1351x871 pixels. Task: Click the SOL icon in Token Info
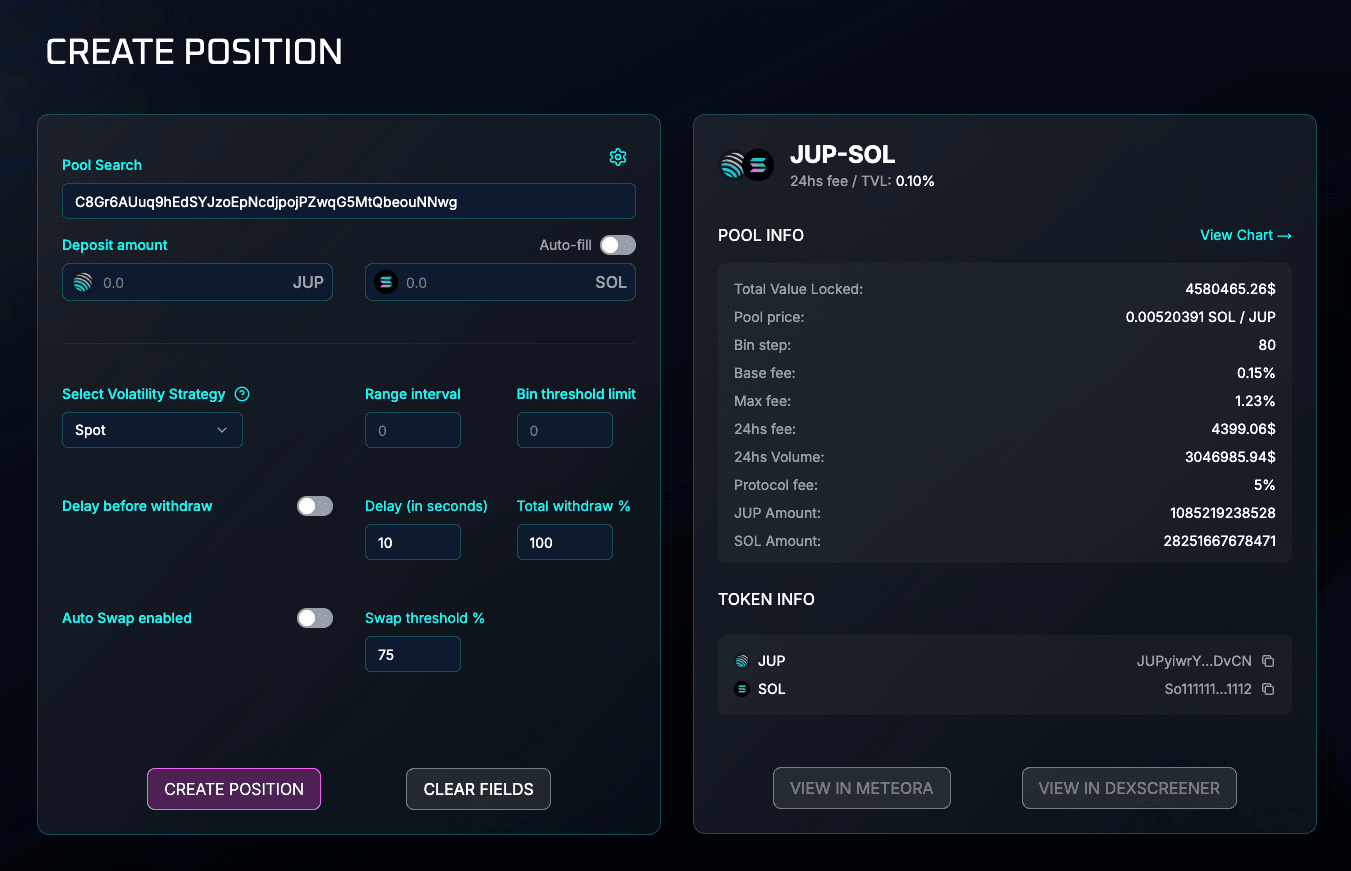[x=742, y=689]
